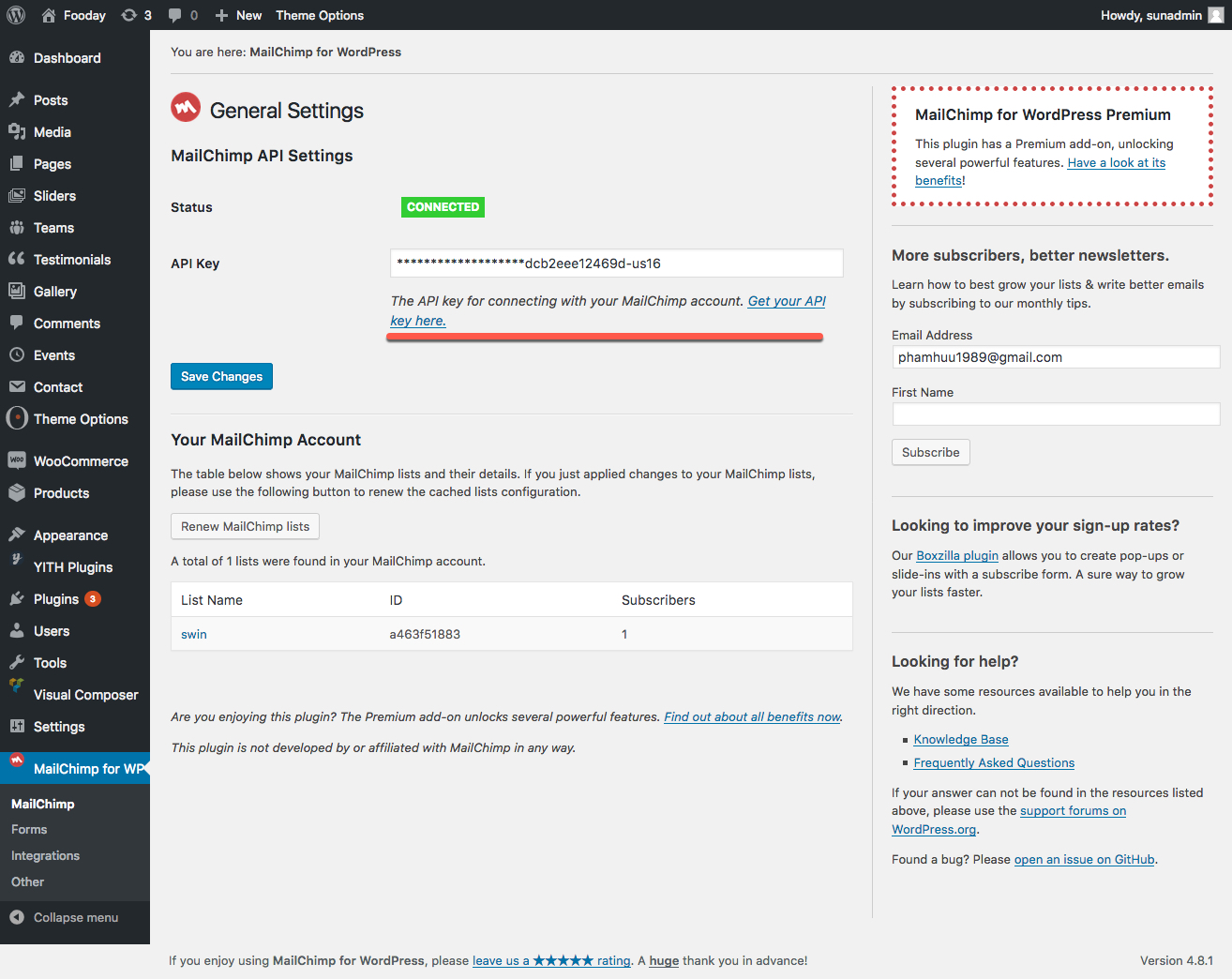Image resolution: width=1232 pixels, height=979 pixels.
Task: Click the Appearance brush icon
Action: pyautogui.click(x=17, y=535)
